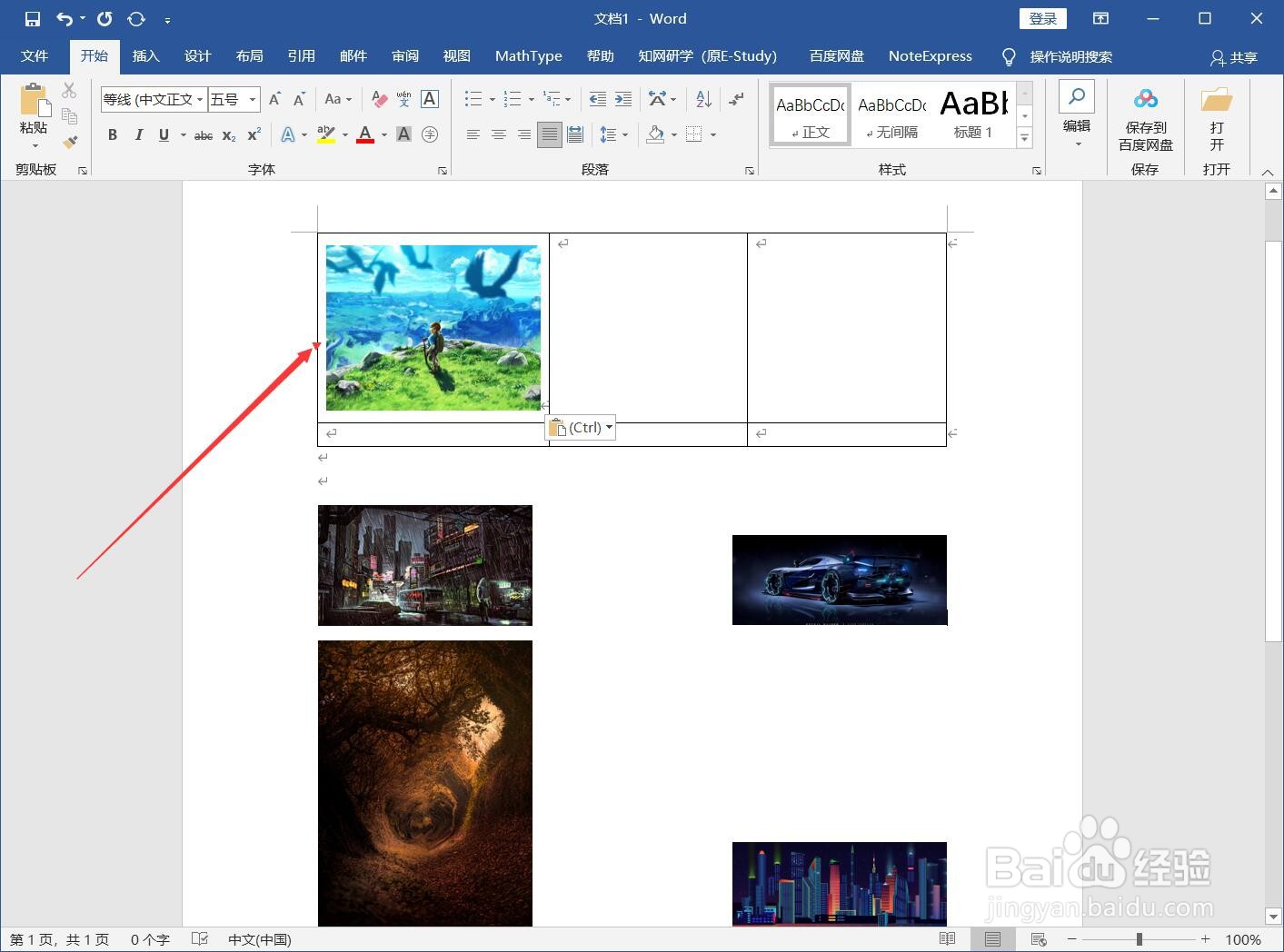
Task: Clear all formatting with eraser icon
Action: (x=380, y=99)
